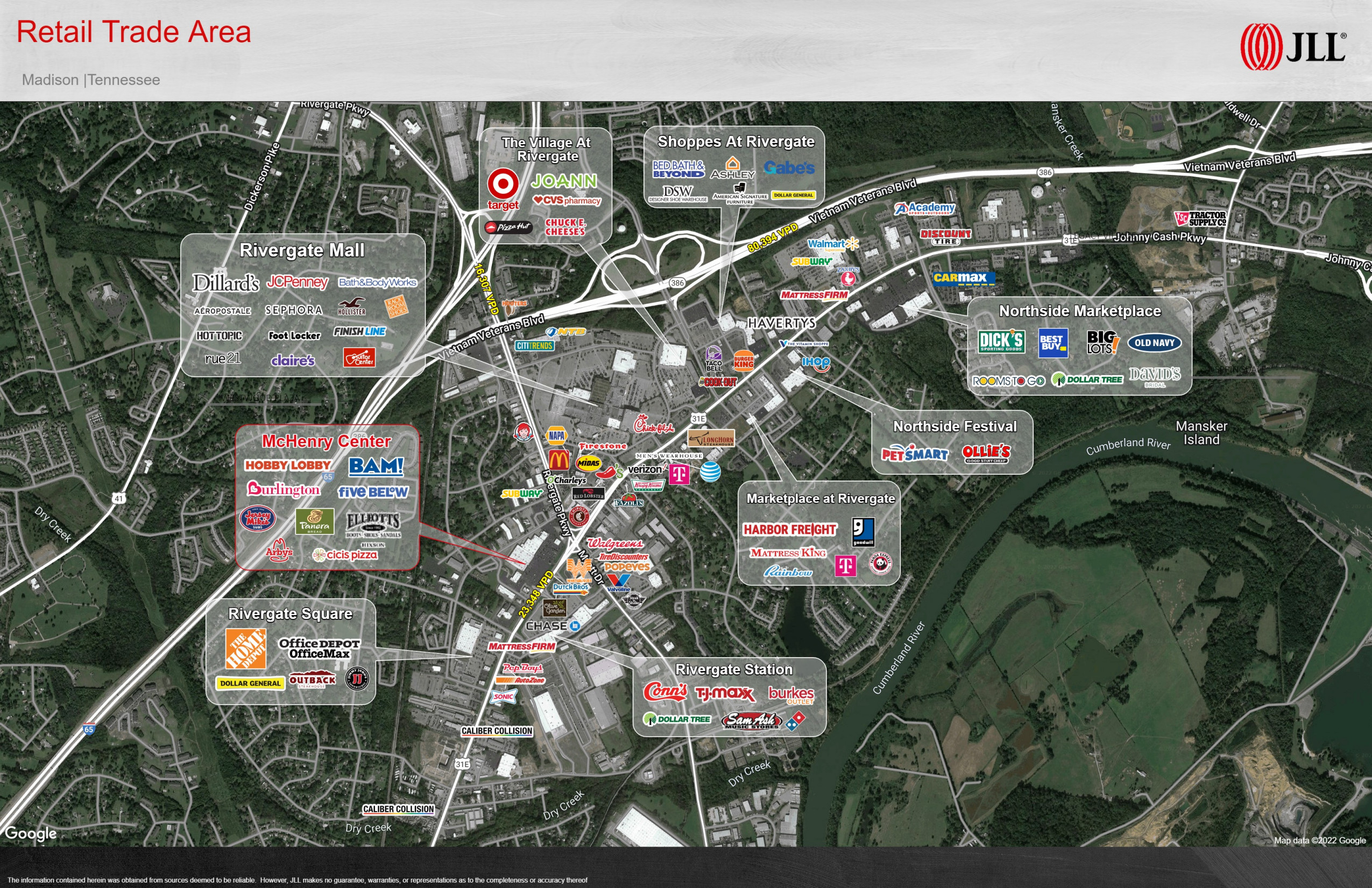Click the Dick's Sporting Goods logo
1372x888 pixels.
[1001, 341]
